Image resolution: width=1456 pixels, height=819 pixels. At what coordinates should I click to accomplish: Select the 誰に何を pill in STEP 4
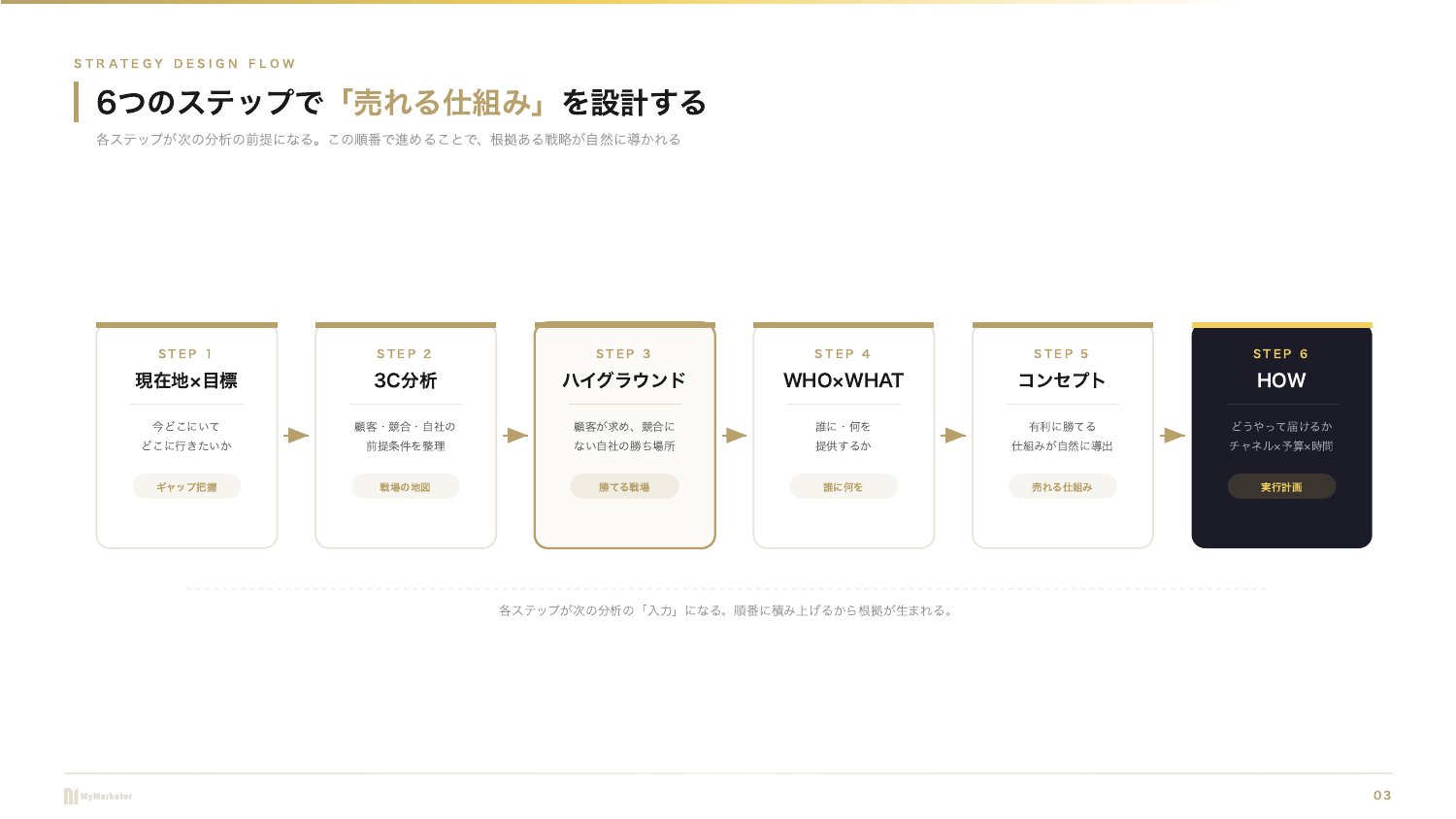[x=844, y=487]
